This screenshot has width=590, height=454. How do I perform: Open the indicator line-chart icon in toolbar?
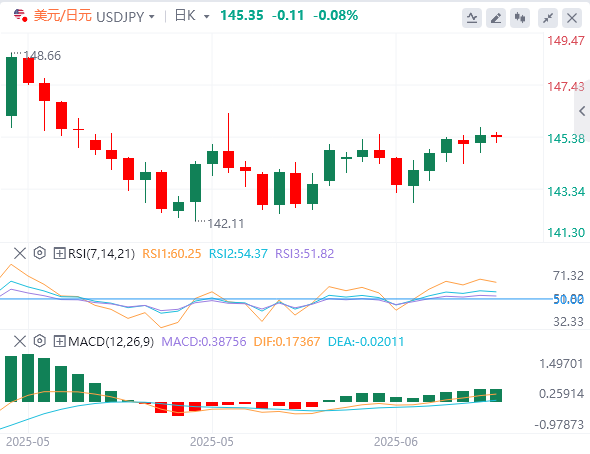point(472,18)
